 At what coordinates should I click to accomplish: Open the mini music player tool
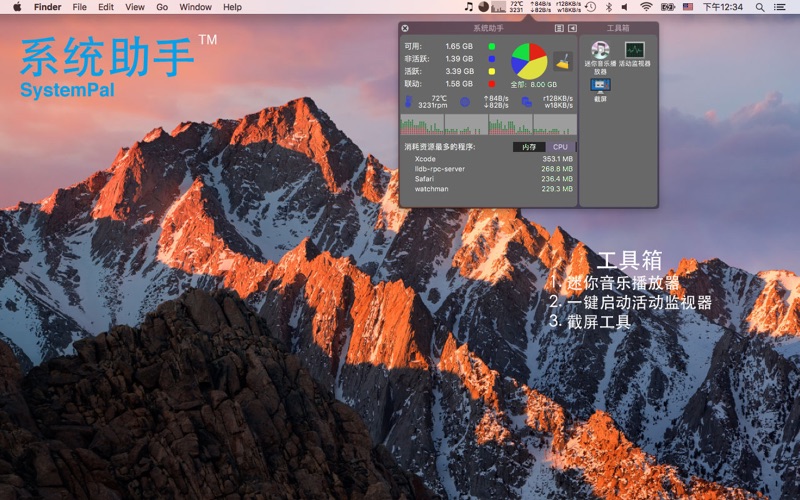pos(599,52)
